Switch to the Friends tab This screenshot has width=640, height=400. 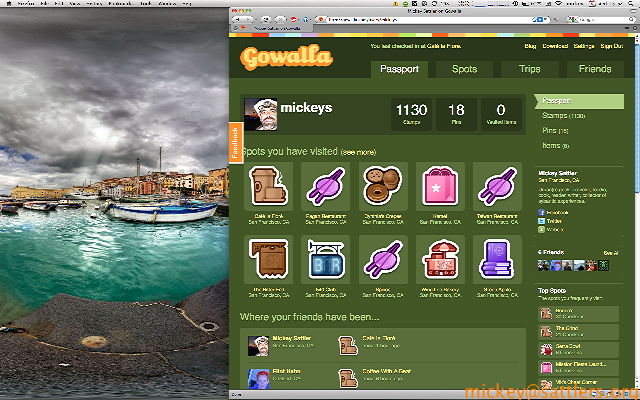tap(595, 69)
